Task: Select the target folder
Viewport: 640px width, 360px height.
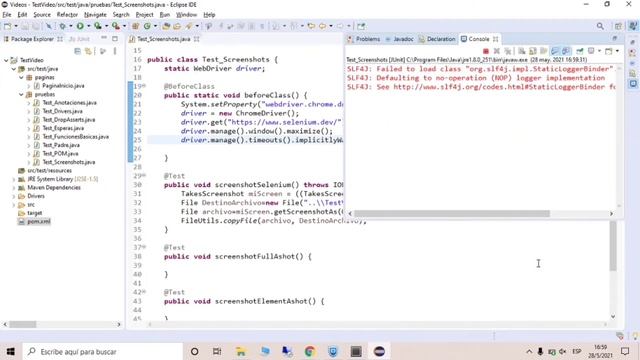Action: click(35, 213)
